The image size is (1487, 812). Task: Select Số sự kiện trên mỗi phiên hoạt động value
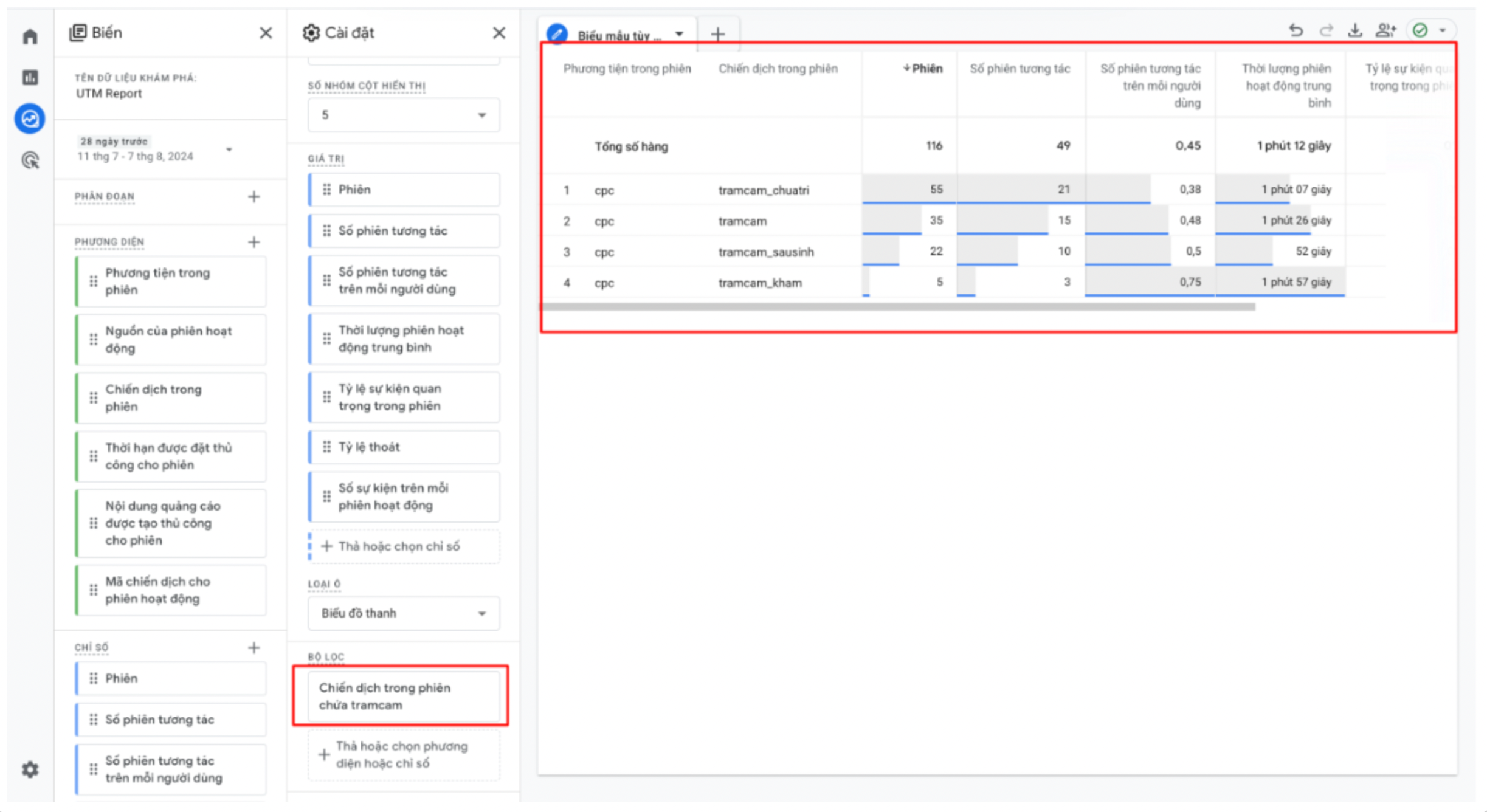click(404, 497)
